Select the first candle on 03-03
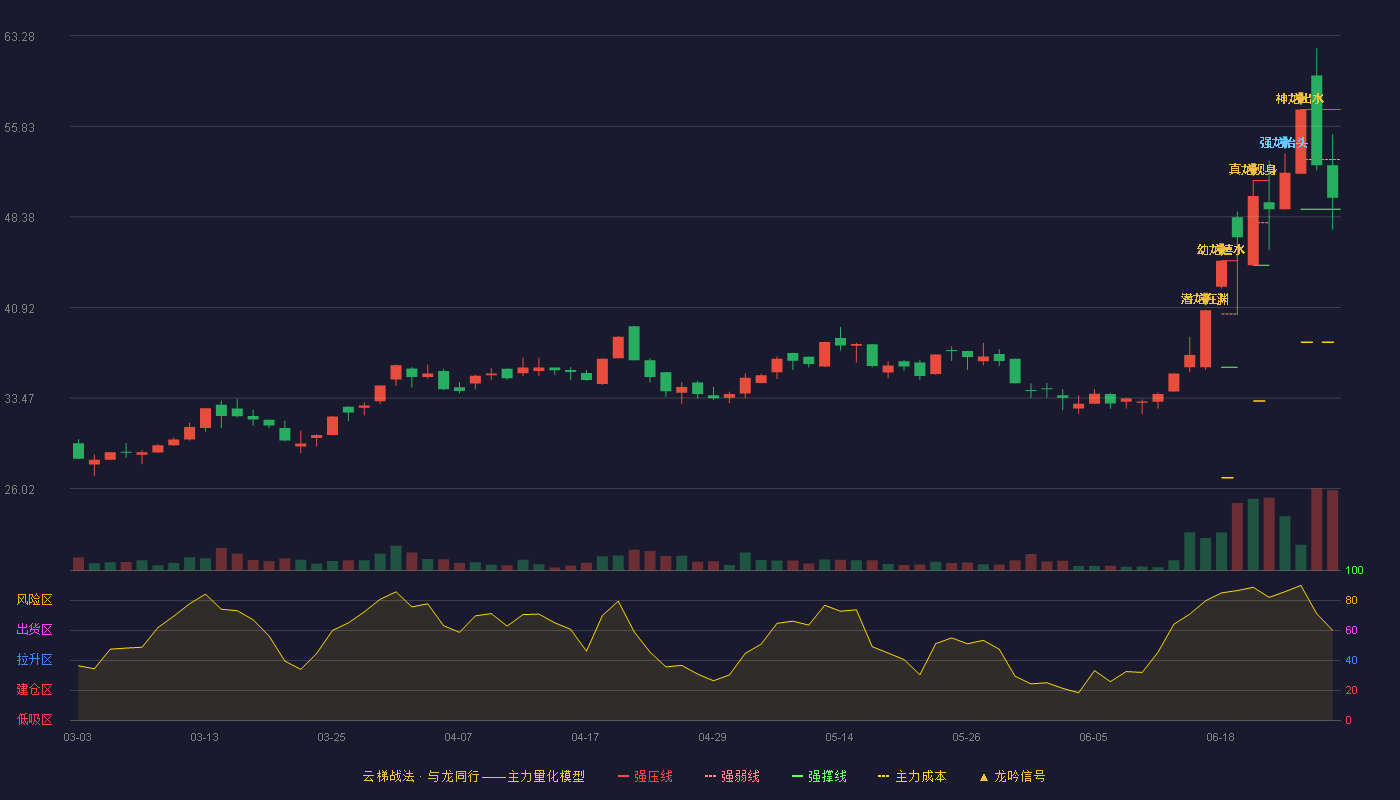1400x800 pixels. pos(78,450)
